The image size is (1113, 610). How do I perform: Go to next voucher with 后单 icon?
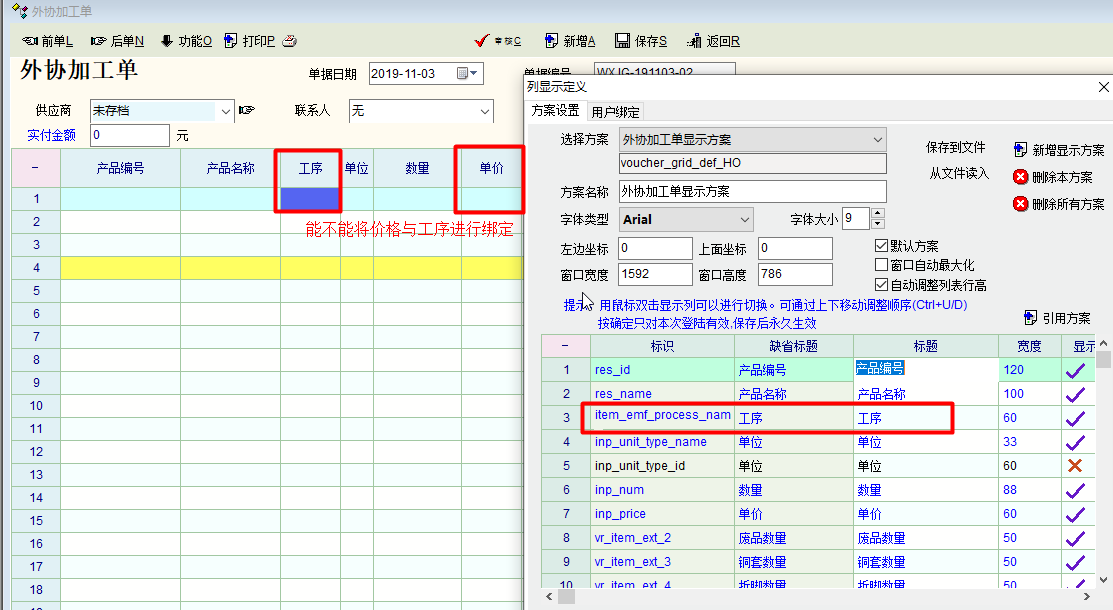pos(98,41)
